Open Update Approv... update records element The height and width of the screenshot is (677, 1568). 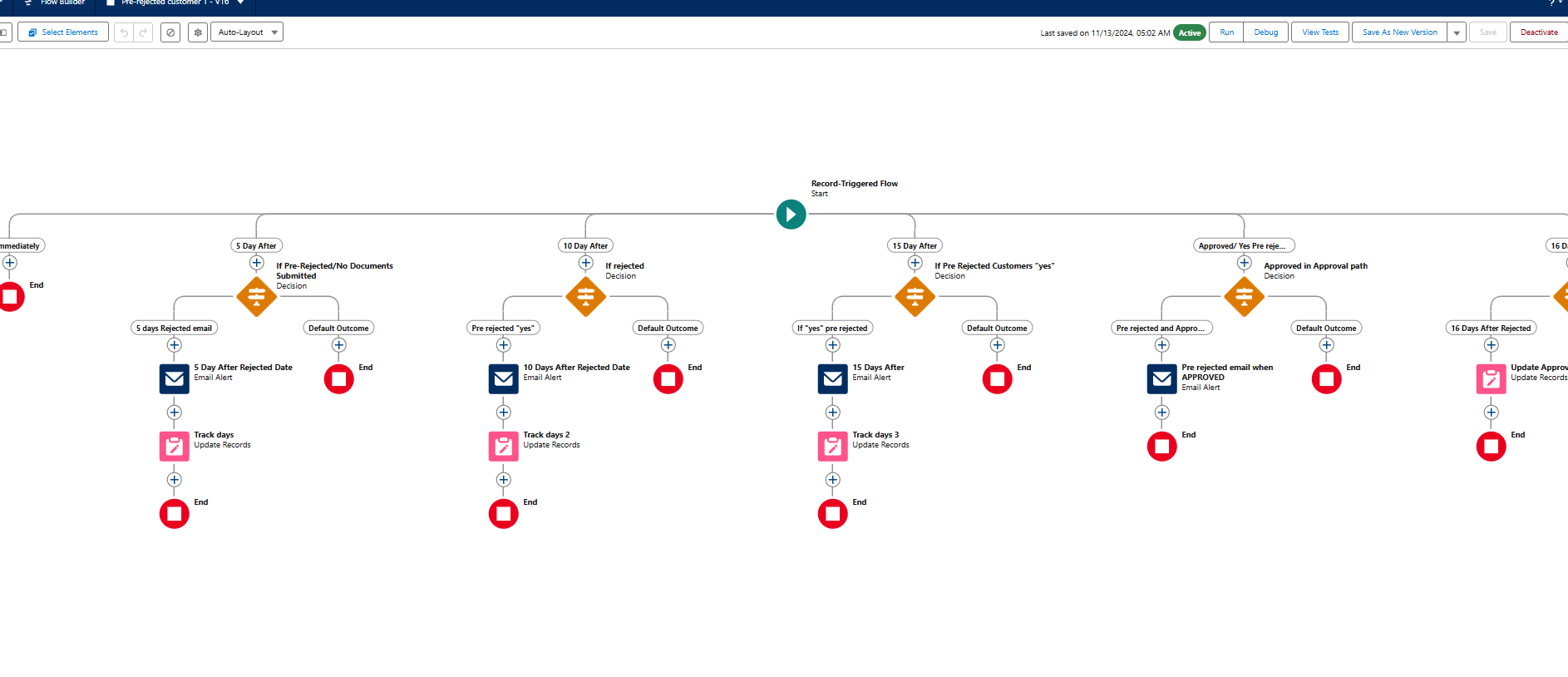click(1492, 379)
